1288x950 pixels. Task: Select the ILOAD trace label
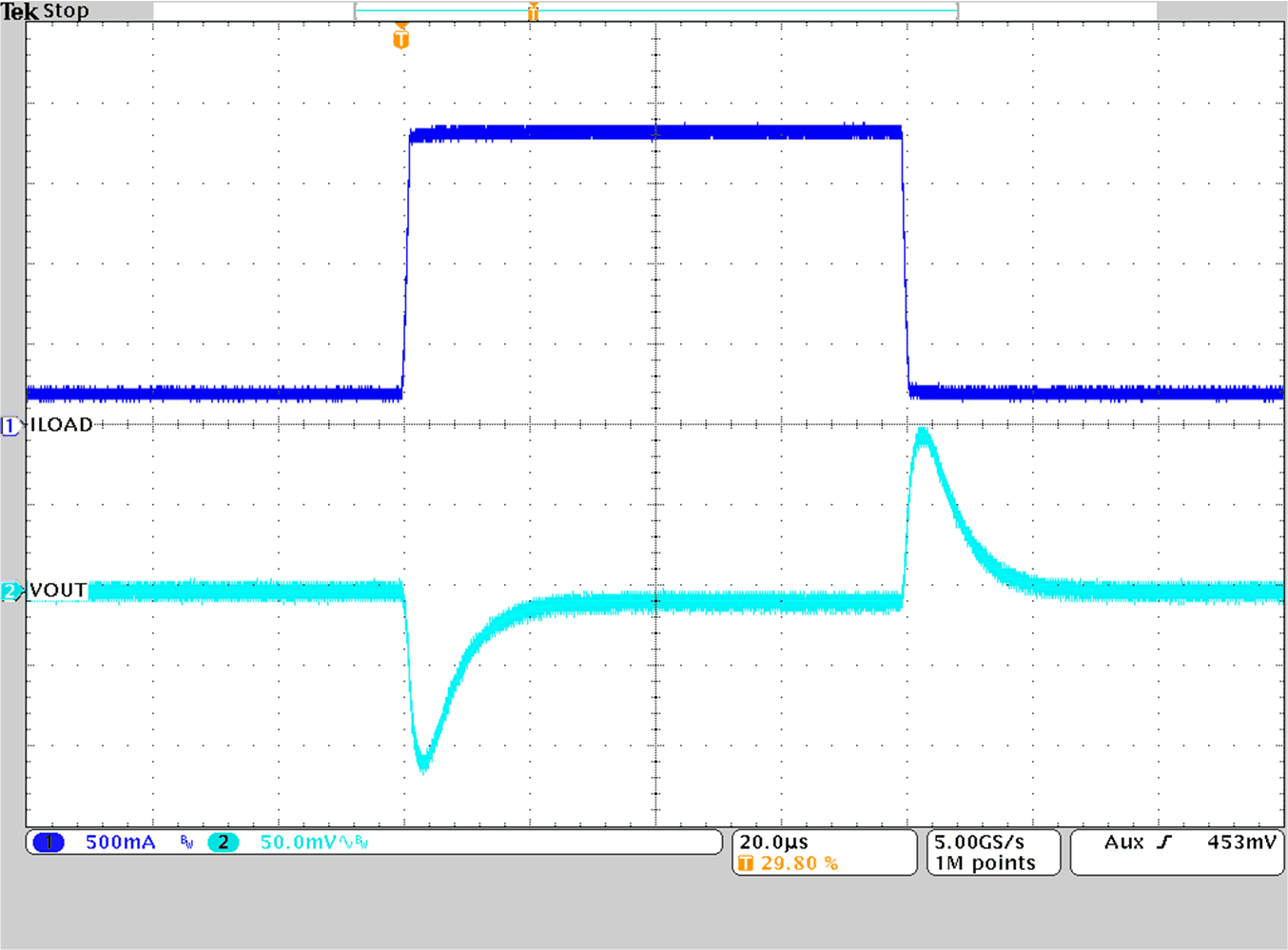[x=60, y=425]
